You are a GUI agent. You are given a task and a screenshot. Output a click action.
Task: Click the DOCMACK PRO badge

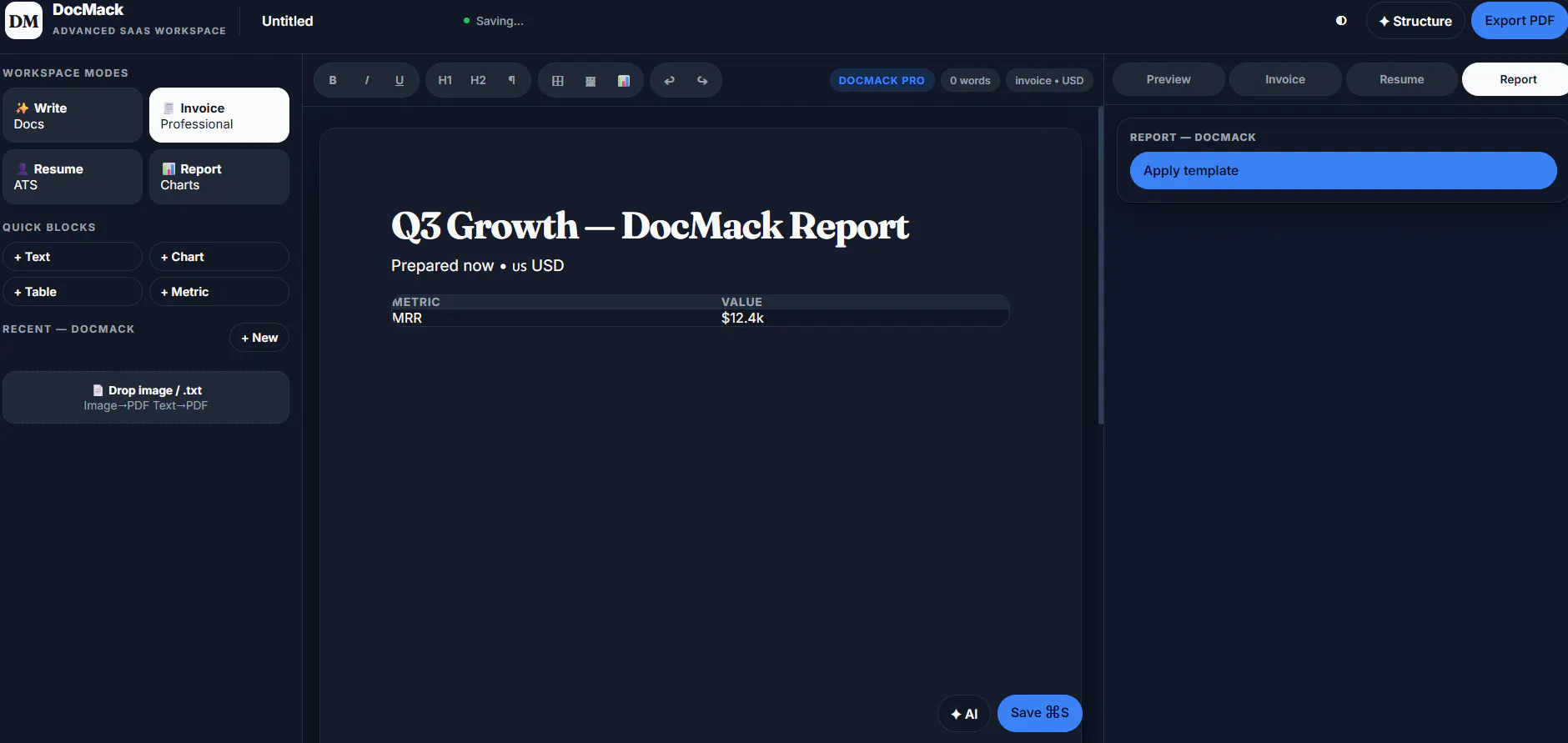point(882,81)
